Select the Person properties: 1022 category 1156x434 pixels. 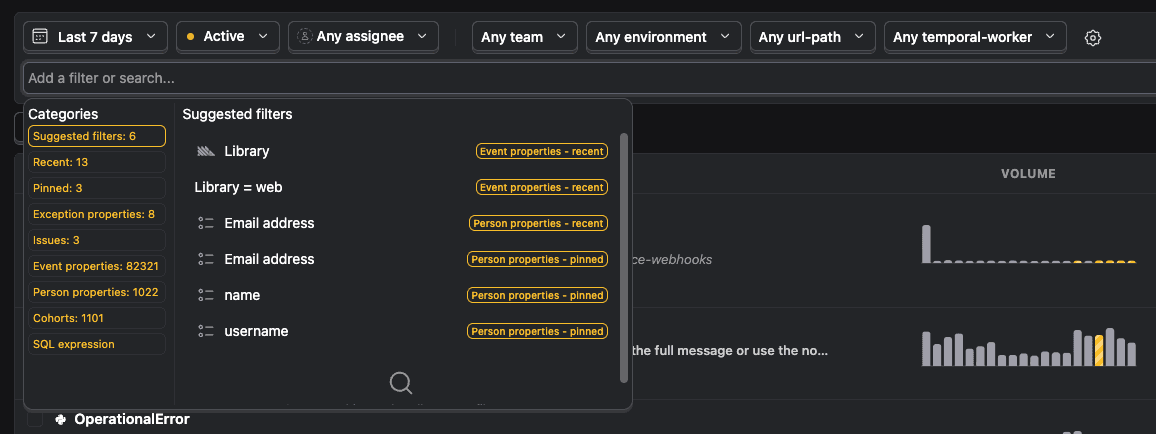click(97, 292)
